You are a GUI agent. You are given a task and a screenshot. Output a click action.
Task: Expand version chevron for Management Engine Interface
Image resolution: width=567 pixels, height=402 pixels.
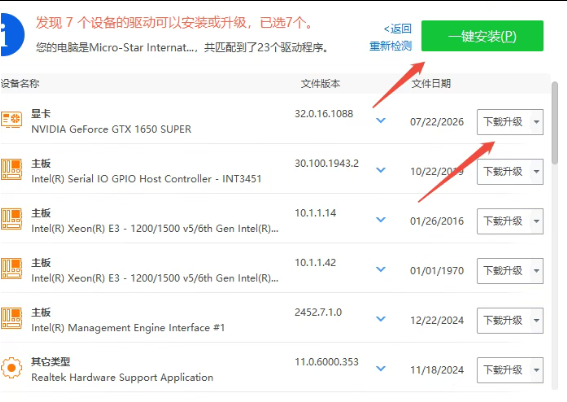click(381, 319)
